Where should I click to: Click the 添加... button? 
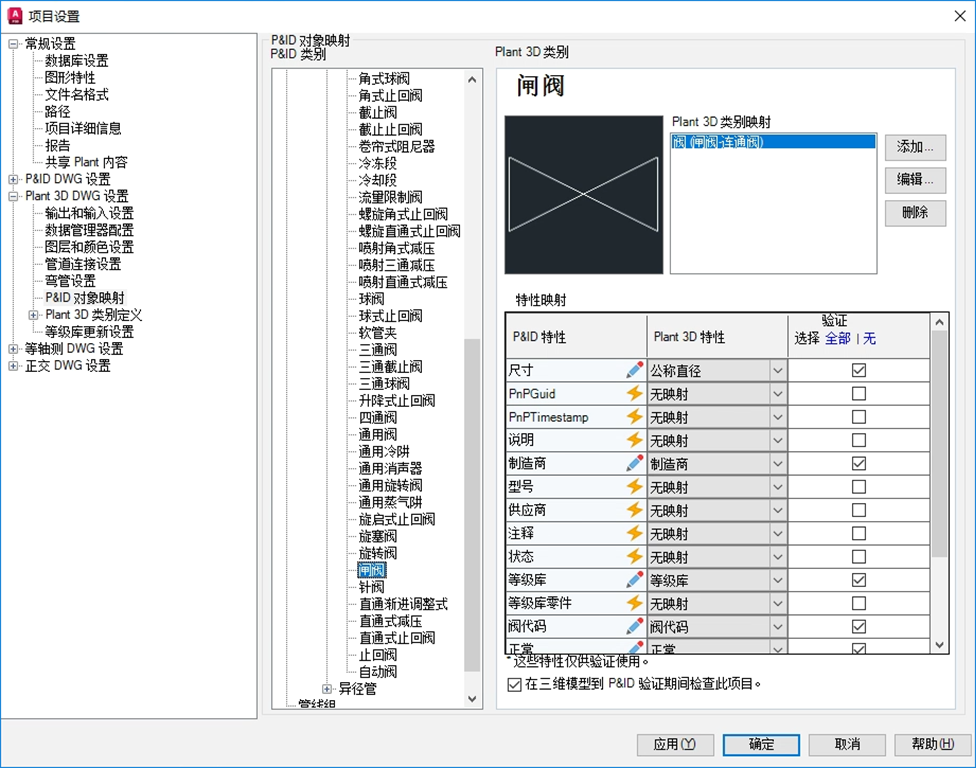tap(915, 148)
